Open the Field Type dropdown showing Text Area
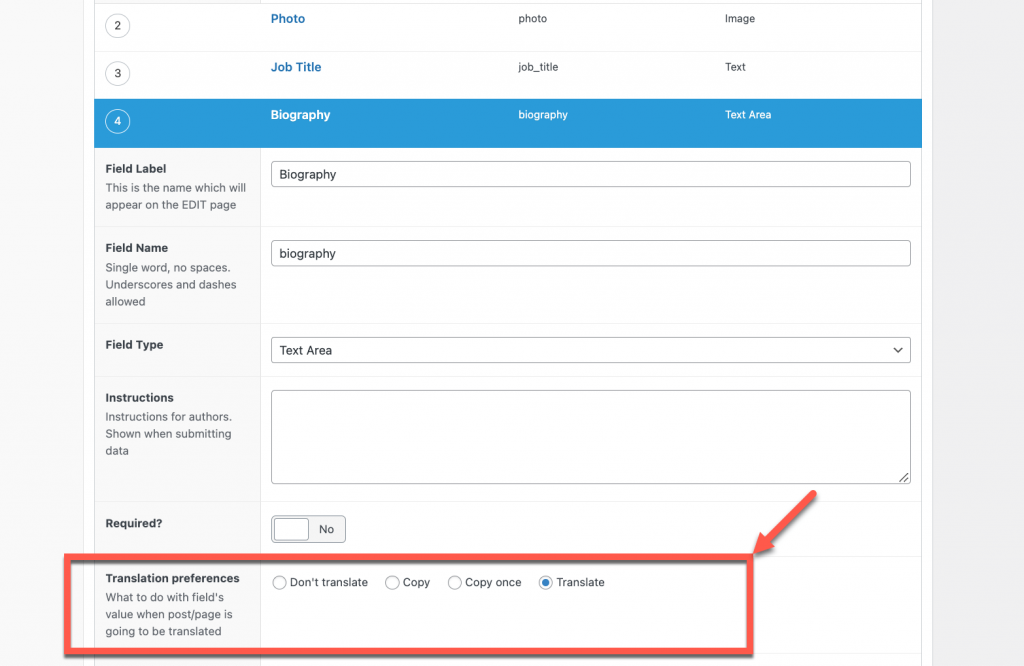 [590, 350]
